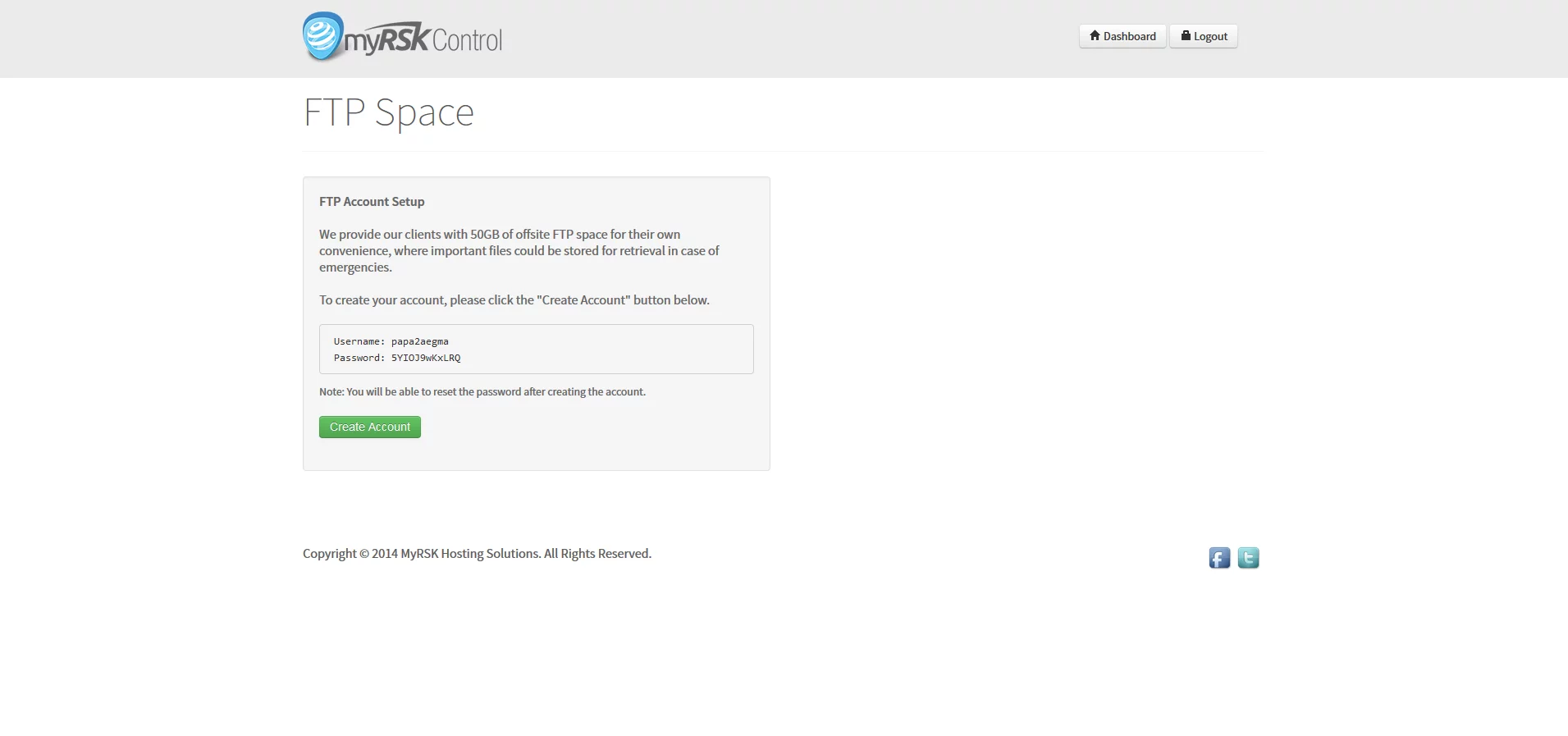The height and width of the screenshot is (736, 1568).
Task: Click the note about resetting the password
Action: (x=482, y=392)
